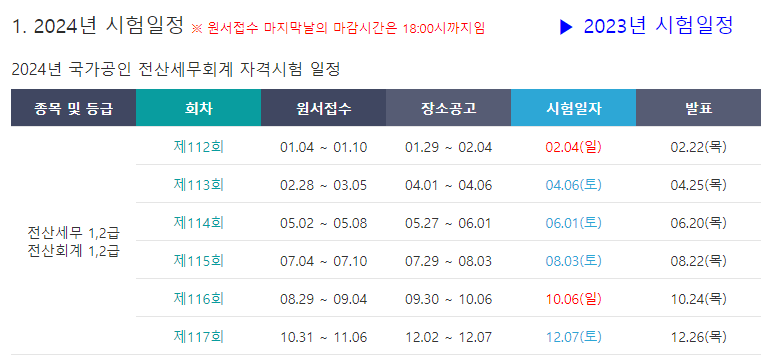Click application period 05.02 ~ 05.08
Screen dimensions: 775x361
[x=324, y=224]
